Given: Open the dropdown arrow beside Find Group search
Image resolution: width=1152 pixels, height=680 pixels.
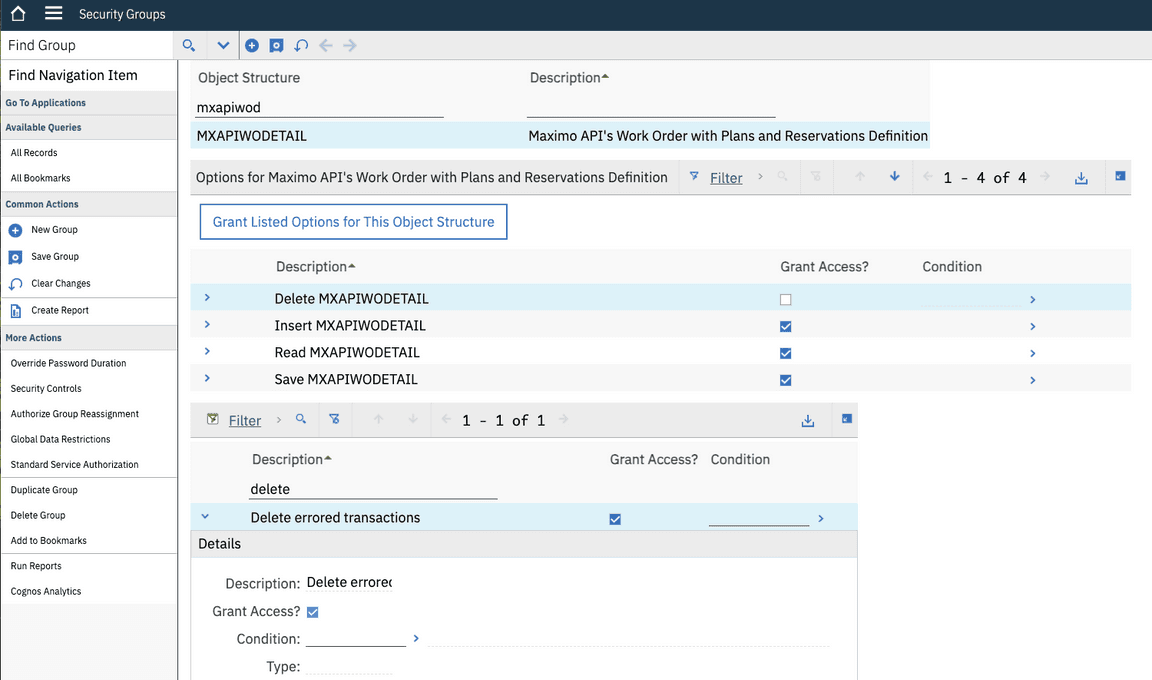Looking at the screenshot, I should [223, 45].
